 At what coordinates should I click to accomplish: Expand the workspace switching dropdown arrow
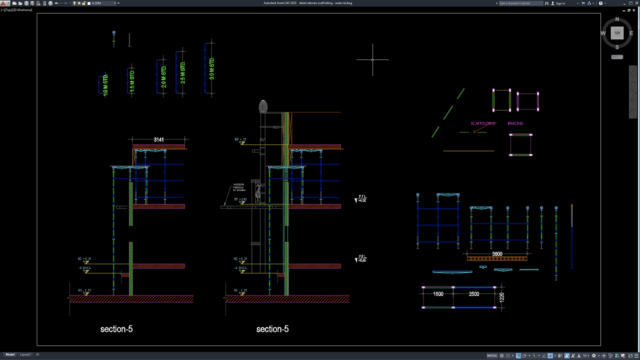pyautogui.click(x=599, y=356)
